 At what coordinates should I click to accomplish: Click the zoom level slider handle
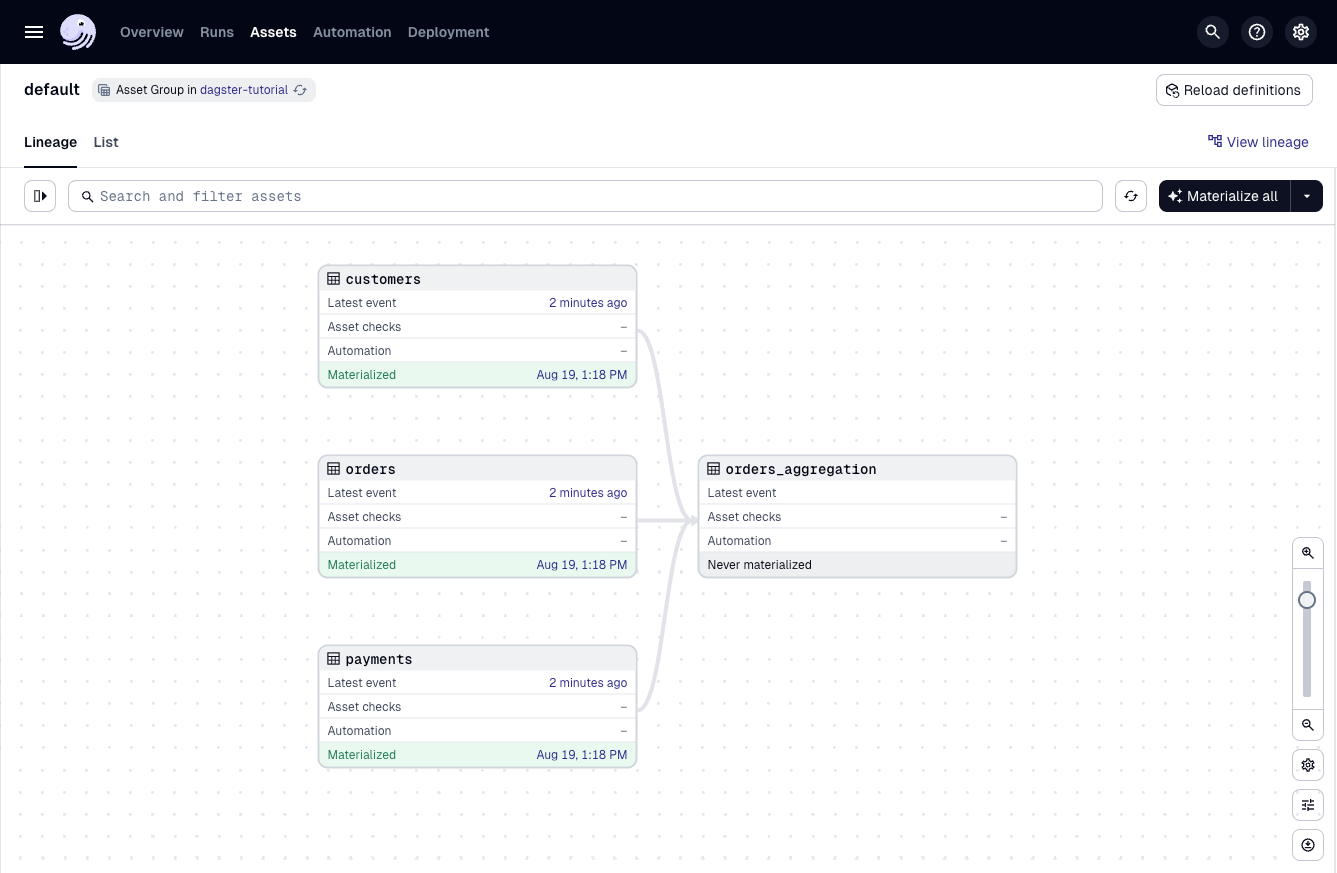click(x=1307, y=600)
